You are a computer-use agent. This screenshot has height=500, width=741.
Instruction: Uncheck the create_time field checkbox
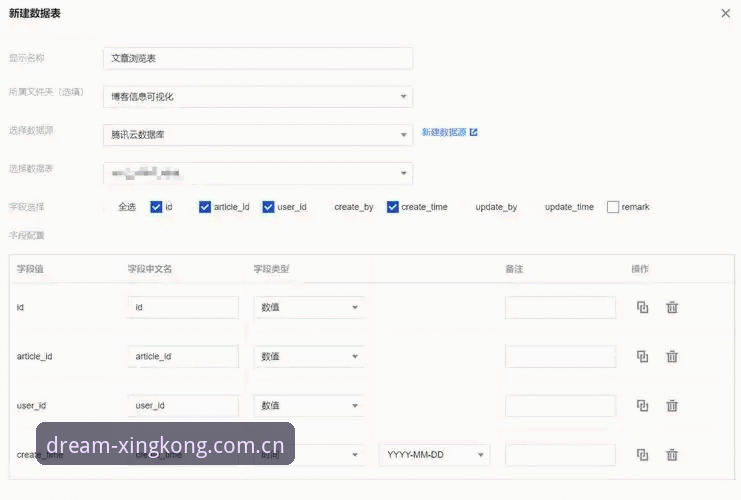pos(392,207)
